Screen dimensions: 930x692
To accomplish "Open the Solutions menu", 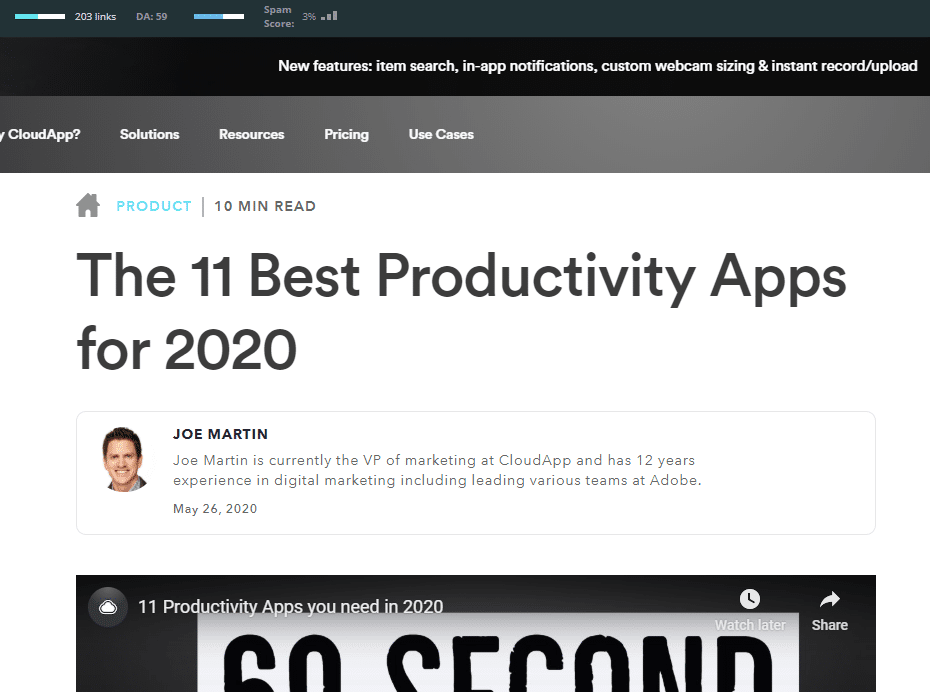I will pos(149,135).
